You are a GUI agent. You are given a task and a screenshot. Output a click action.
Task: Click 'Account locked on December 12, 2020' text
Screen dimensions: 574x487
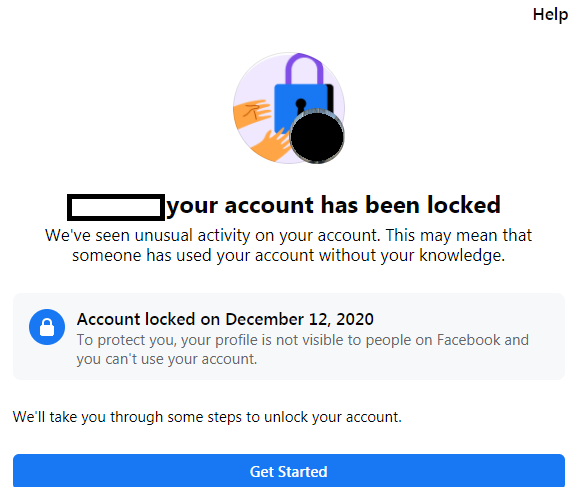tap(225, 319)
